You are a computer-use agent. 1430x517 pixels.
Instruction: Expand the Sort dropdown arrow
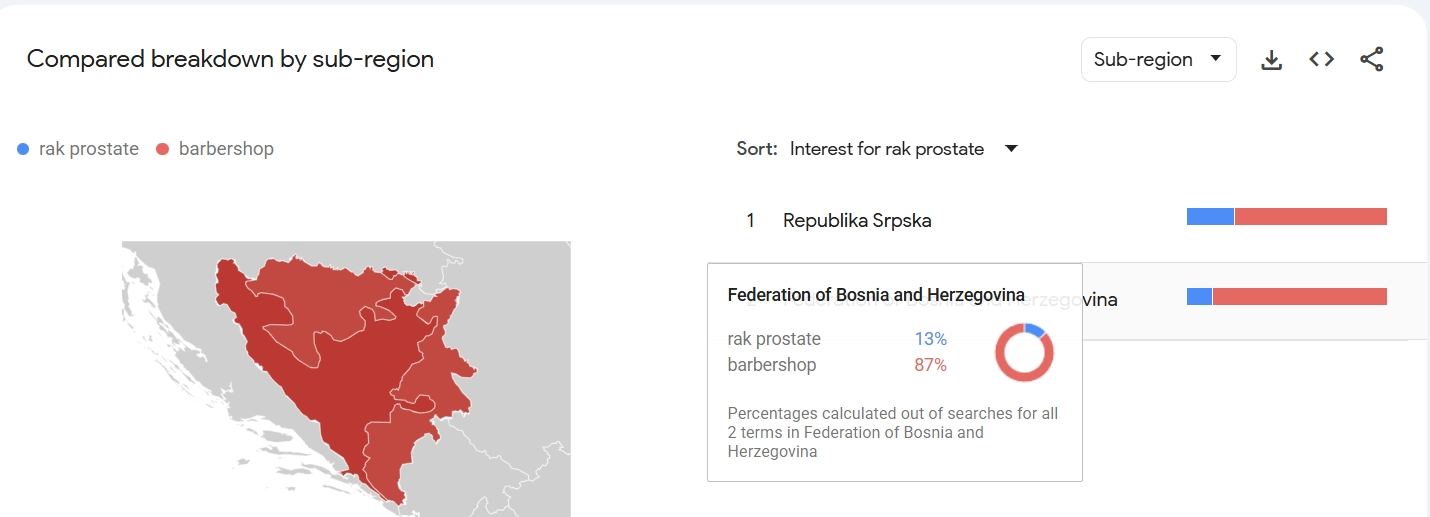[x=1011, y=149]
